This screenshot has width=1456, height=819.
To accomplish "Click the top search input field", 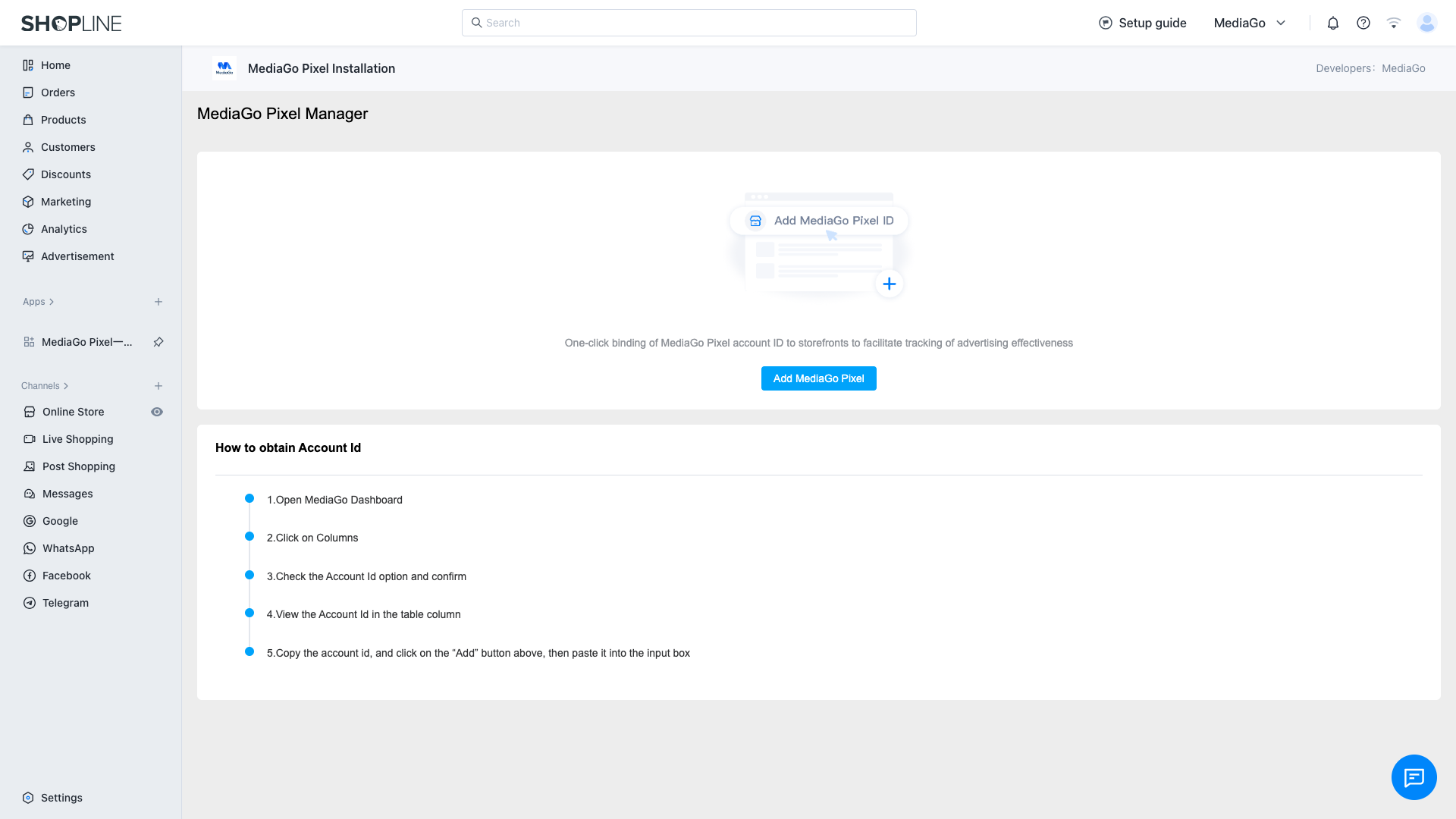I will pos(689,23).
